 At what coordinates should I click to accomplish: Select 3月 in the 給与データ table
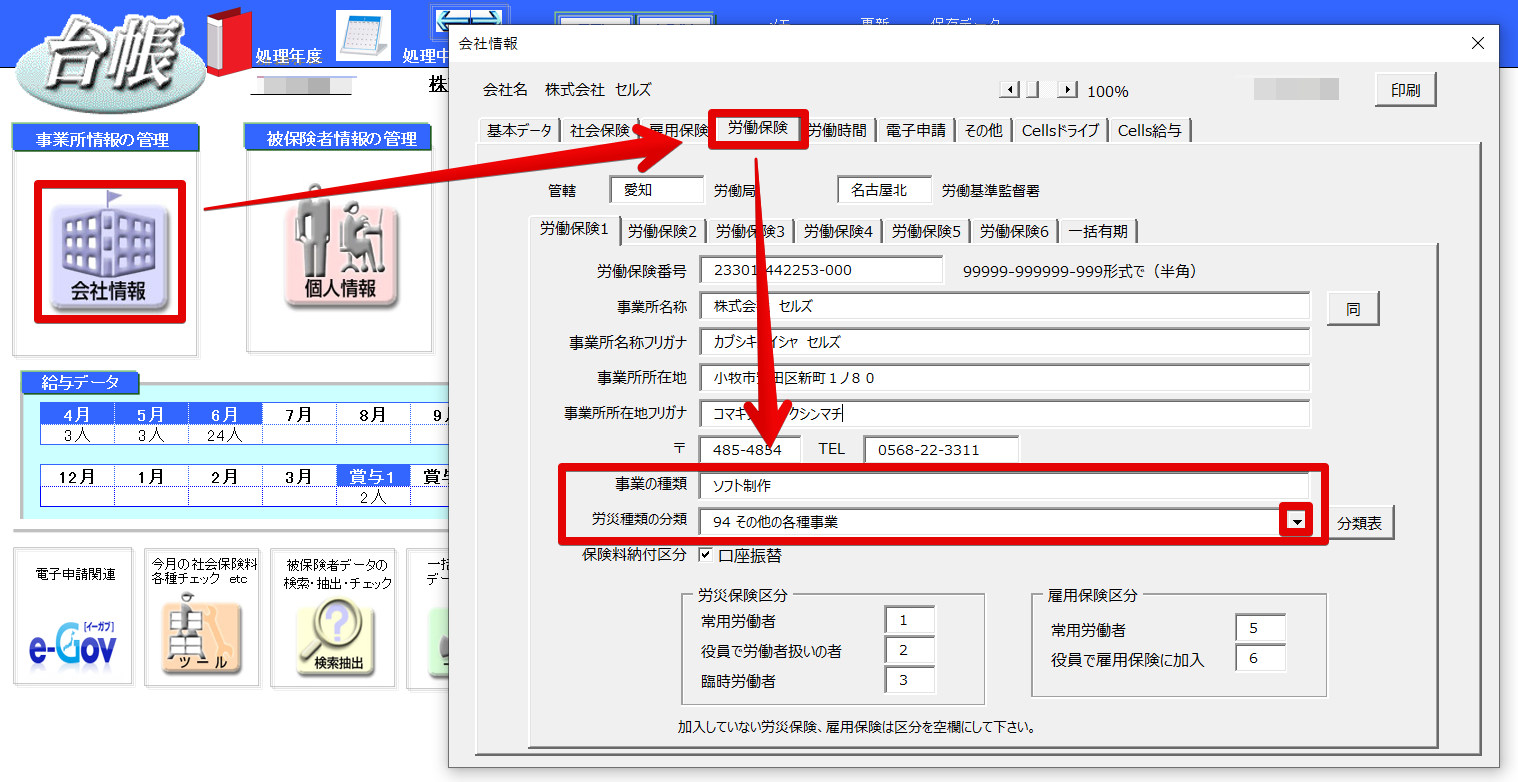pyautogui.click(x=299, y=477)
